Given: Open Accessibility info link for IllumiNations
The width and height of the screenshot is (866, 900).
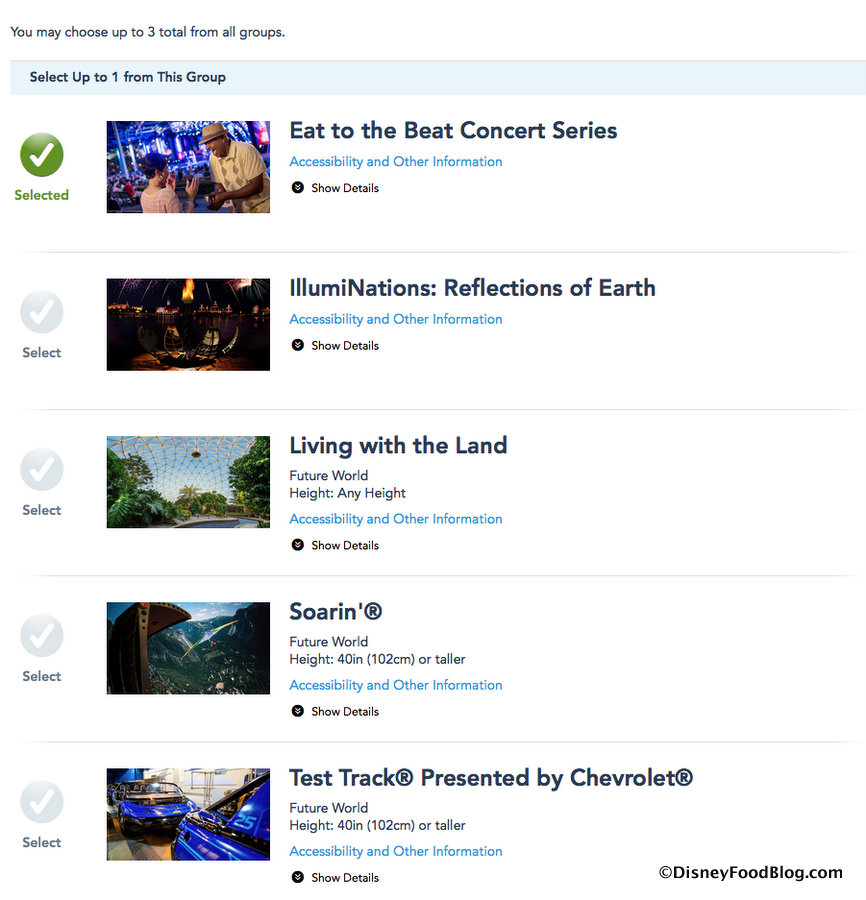Looking at the screenshot, I should point(396,320).
